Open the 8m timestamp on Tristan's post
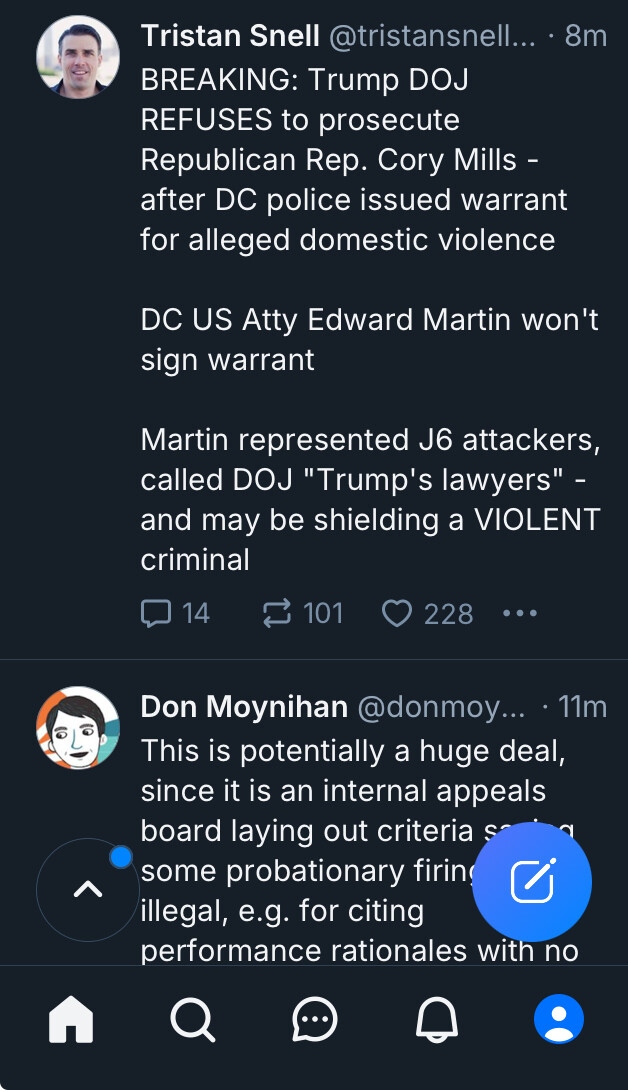The image size is (628, 1090). pyautogui.click(x=586, y=36)
